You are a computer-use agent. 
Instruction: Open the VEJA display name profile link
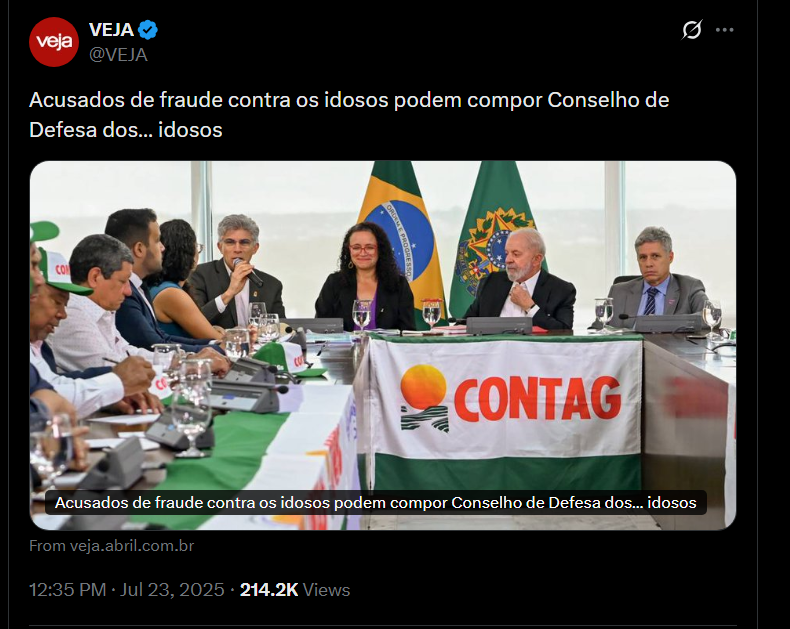click(x=111, y=30)
